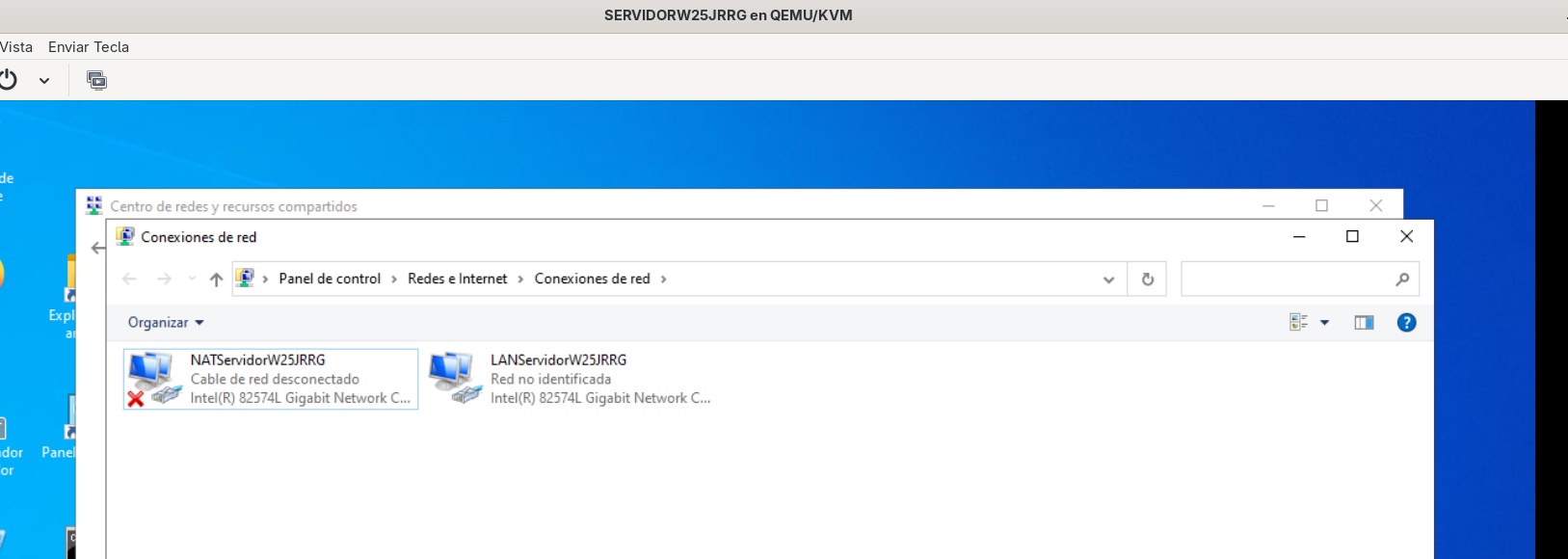Open recent locations dropdown arrow
The height and width of the screenshot is (559, 1568).
[192, 279]
